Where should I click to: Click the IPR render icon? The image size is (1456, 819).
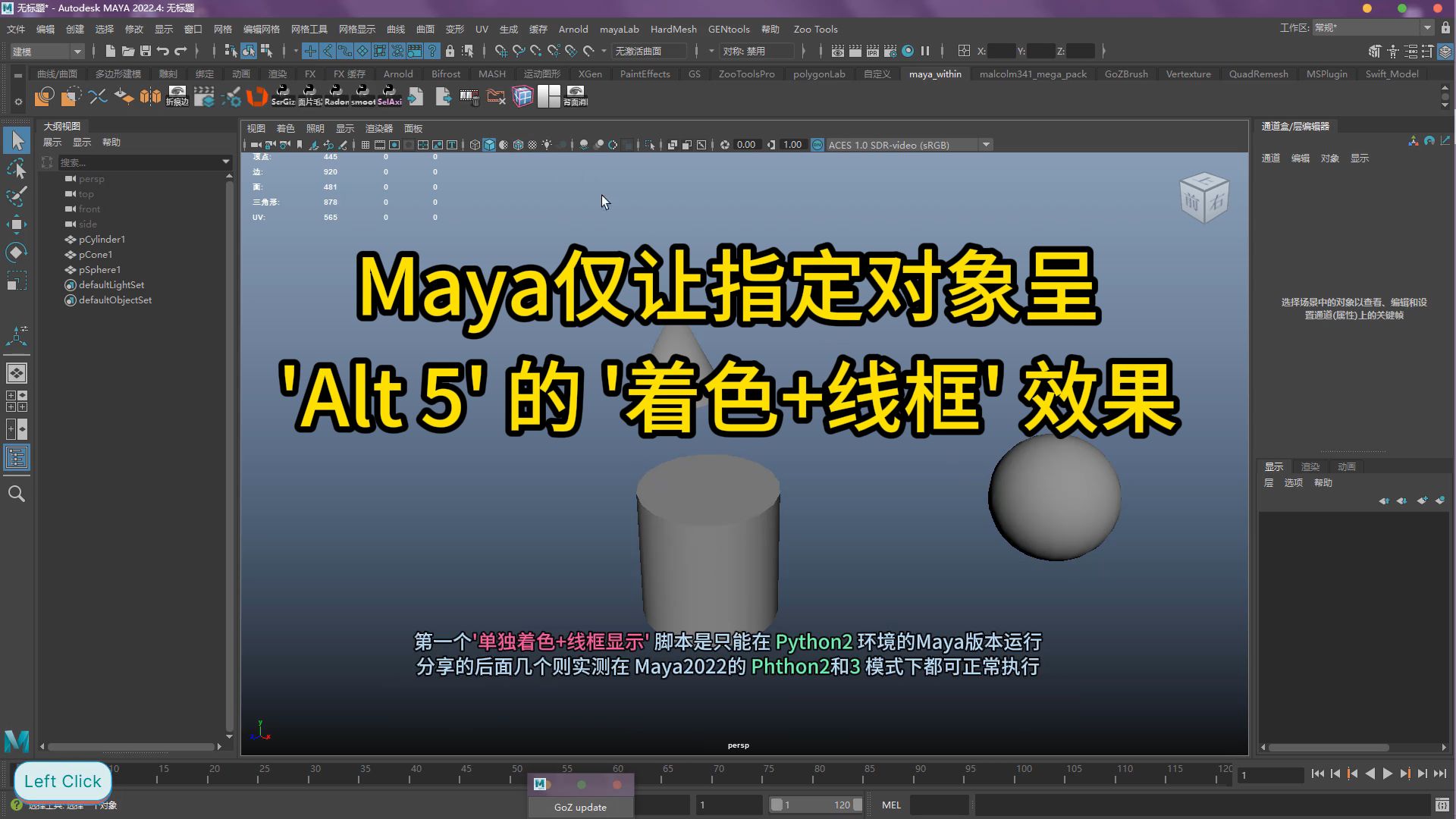873,51
